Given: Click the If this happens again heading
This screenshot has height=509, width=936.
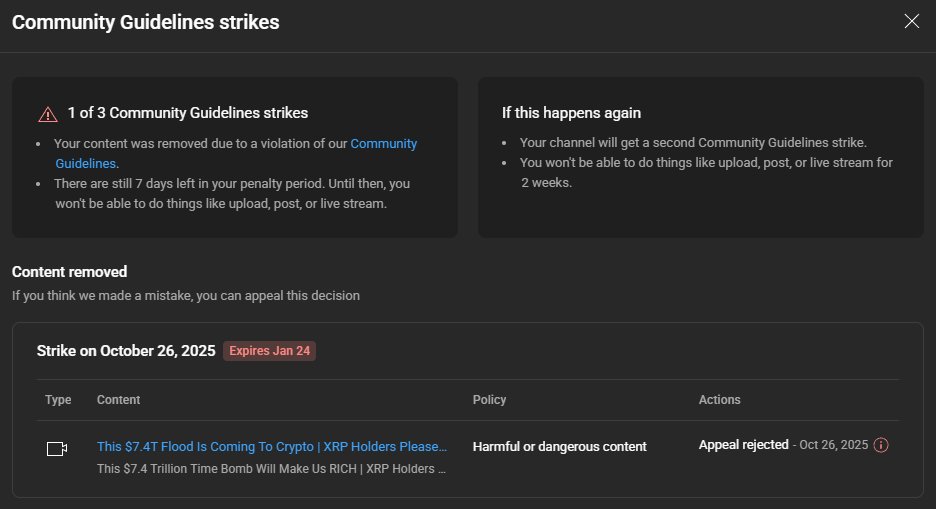Looking at the screenshot, I should point(571,113).
